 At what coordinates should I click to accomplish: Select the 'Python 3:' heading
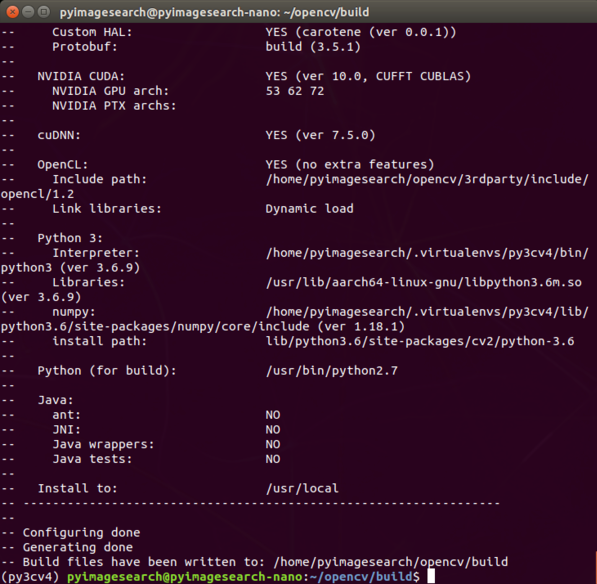[x=70, y=238]
